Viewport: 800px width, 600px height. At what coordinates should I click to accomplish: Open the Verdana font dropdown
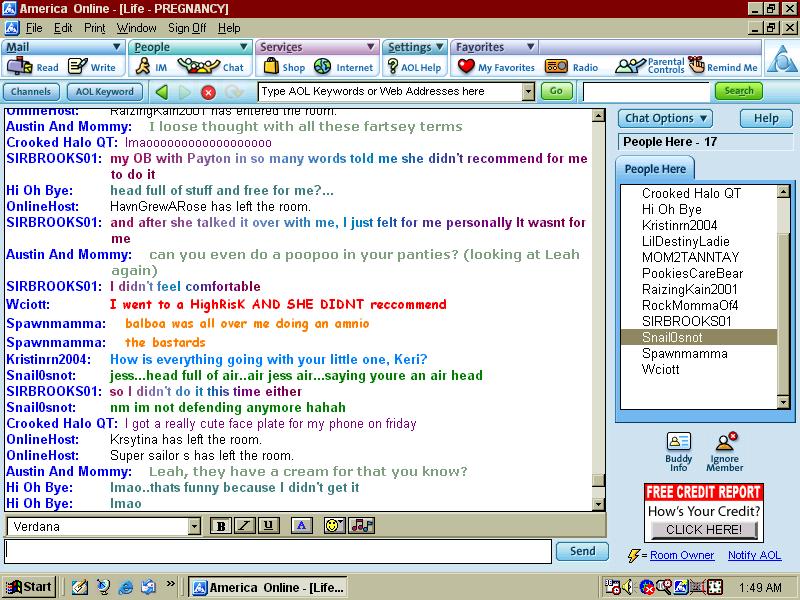tap(194, 527)
